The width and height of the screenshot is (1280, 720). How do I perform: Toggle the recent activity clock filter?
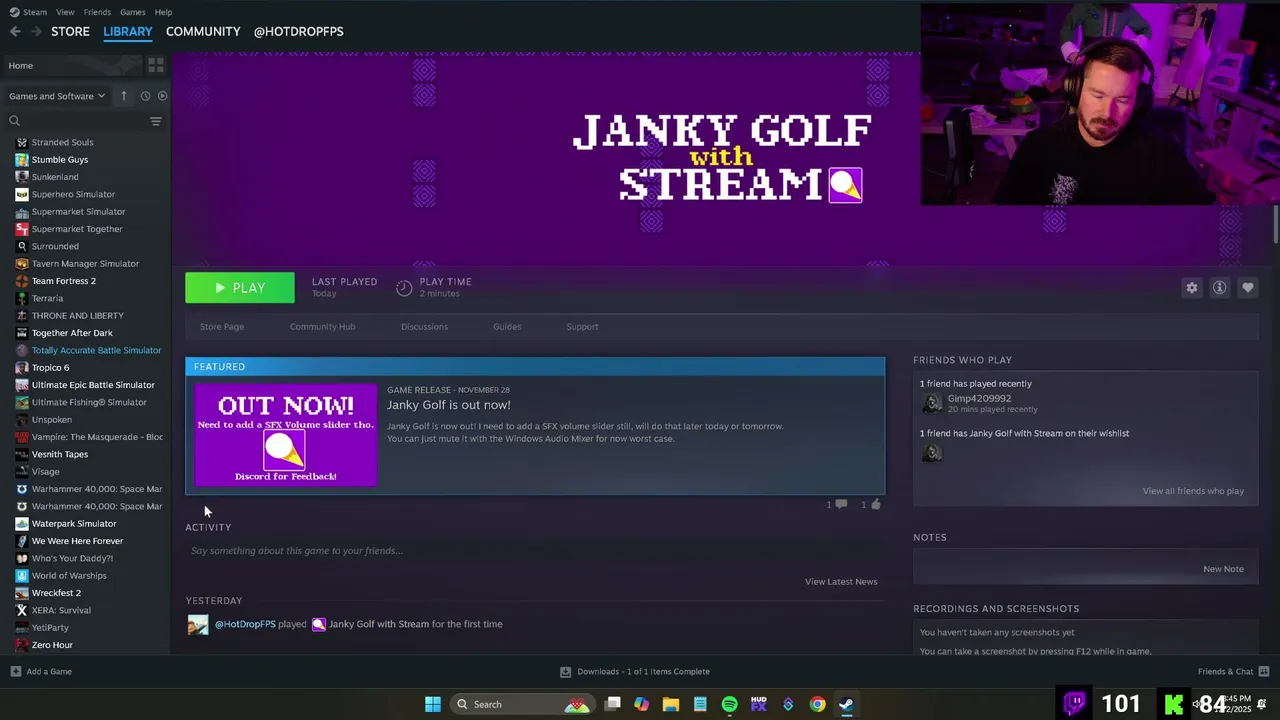click(x=145, y=96)
